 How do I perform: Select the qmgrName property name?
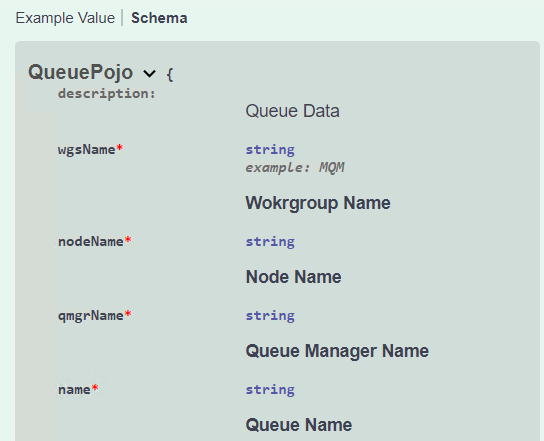click(x=91, y=316)
